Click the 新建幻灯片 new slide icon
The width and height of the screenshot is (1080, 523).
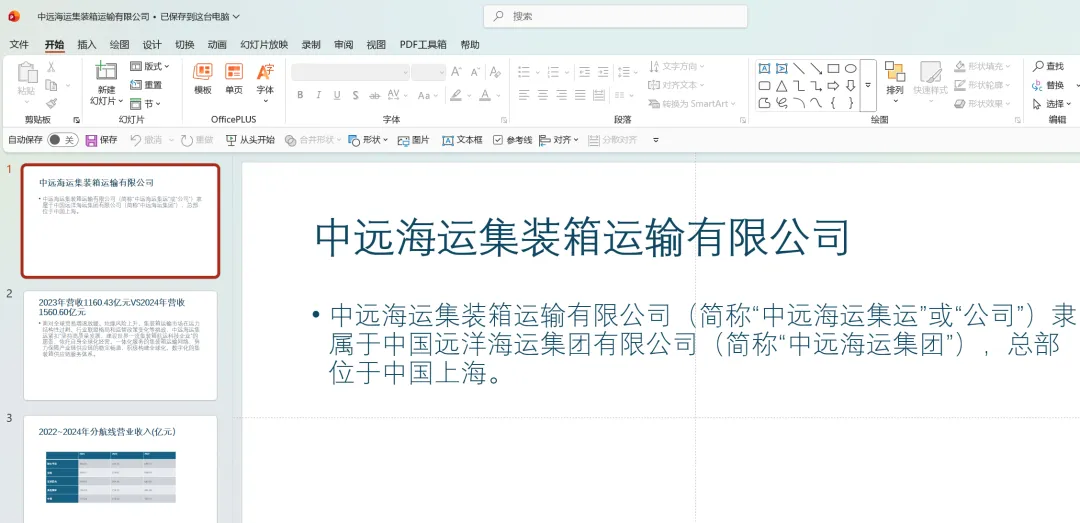tap(106, 72)
